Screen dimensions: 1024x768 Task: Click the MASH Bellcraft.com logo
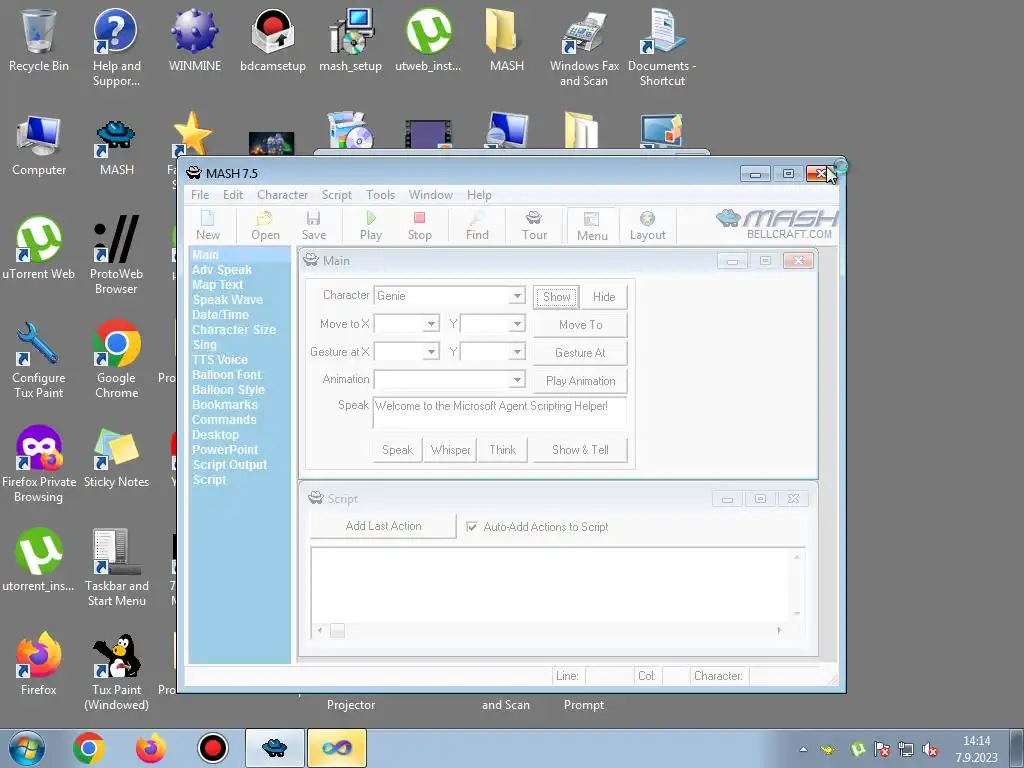(776, 224)
